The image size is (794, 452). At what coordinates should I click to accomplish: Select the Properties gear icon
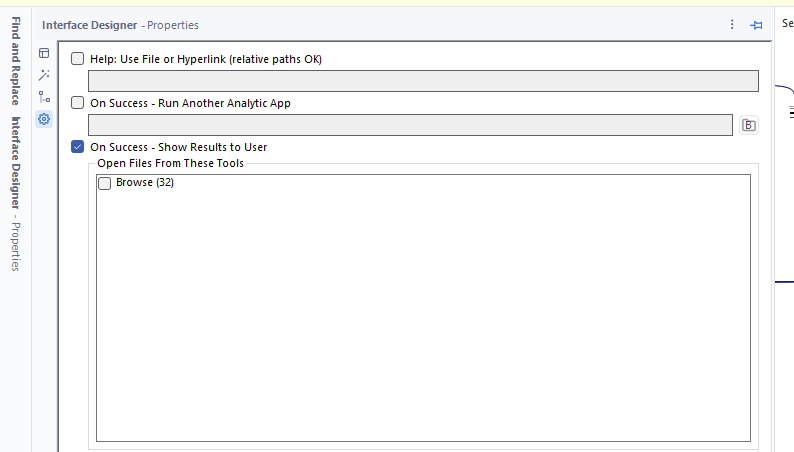pos(44,119)
